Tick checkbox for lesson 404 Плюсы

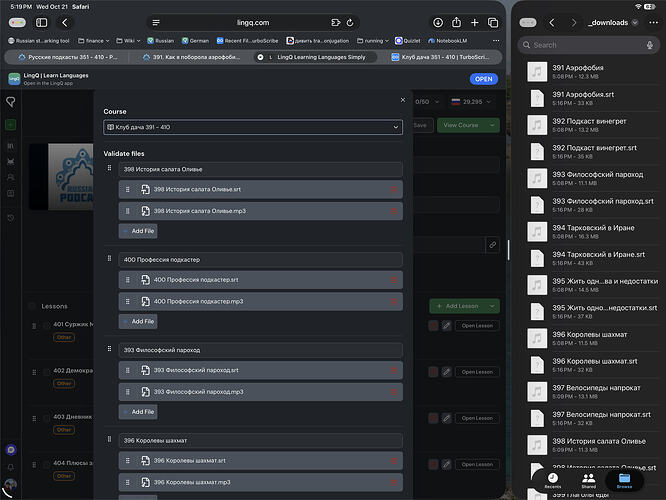46,465
